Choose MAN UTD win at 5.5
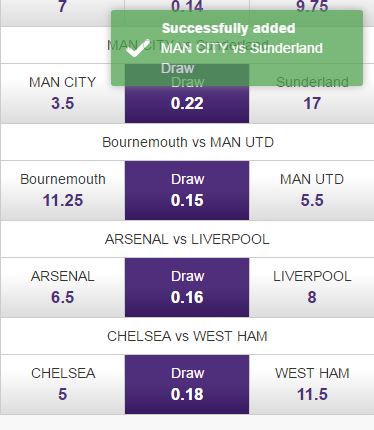The height and width of the screenshot is (430, 374). click(312, 190)
